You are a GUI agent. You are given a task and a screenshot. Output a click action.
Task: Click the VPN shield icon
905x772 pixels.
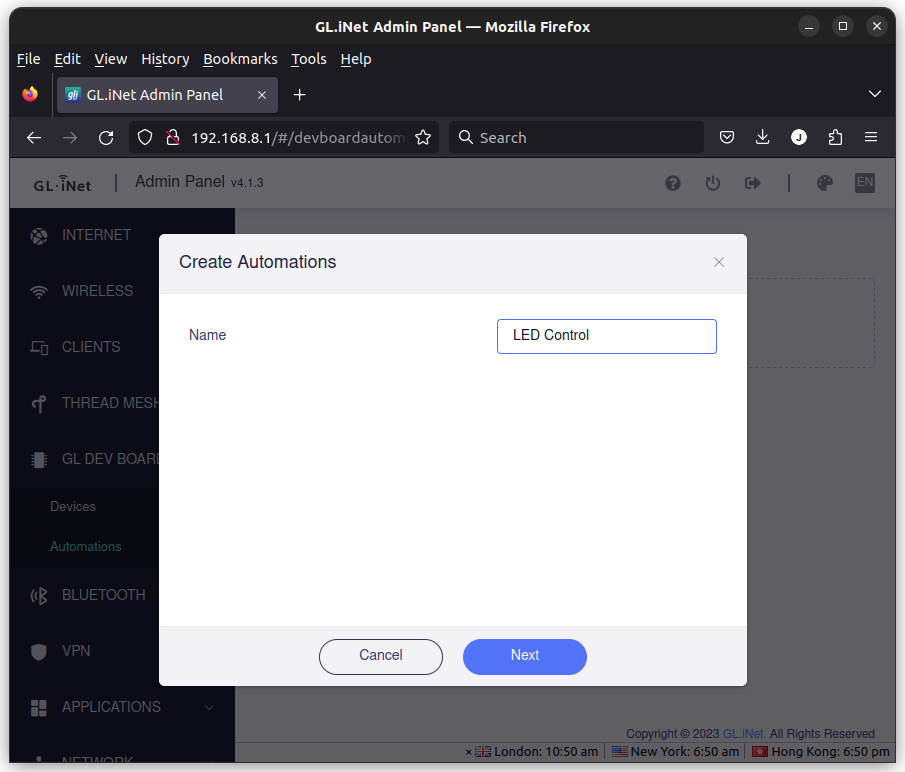coord(39,651)
